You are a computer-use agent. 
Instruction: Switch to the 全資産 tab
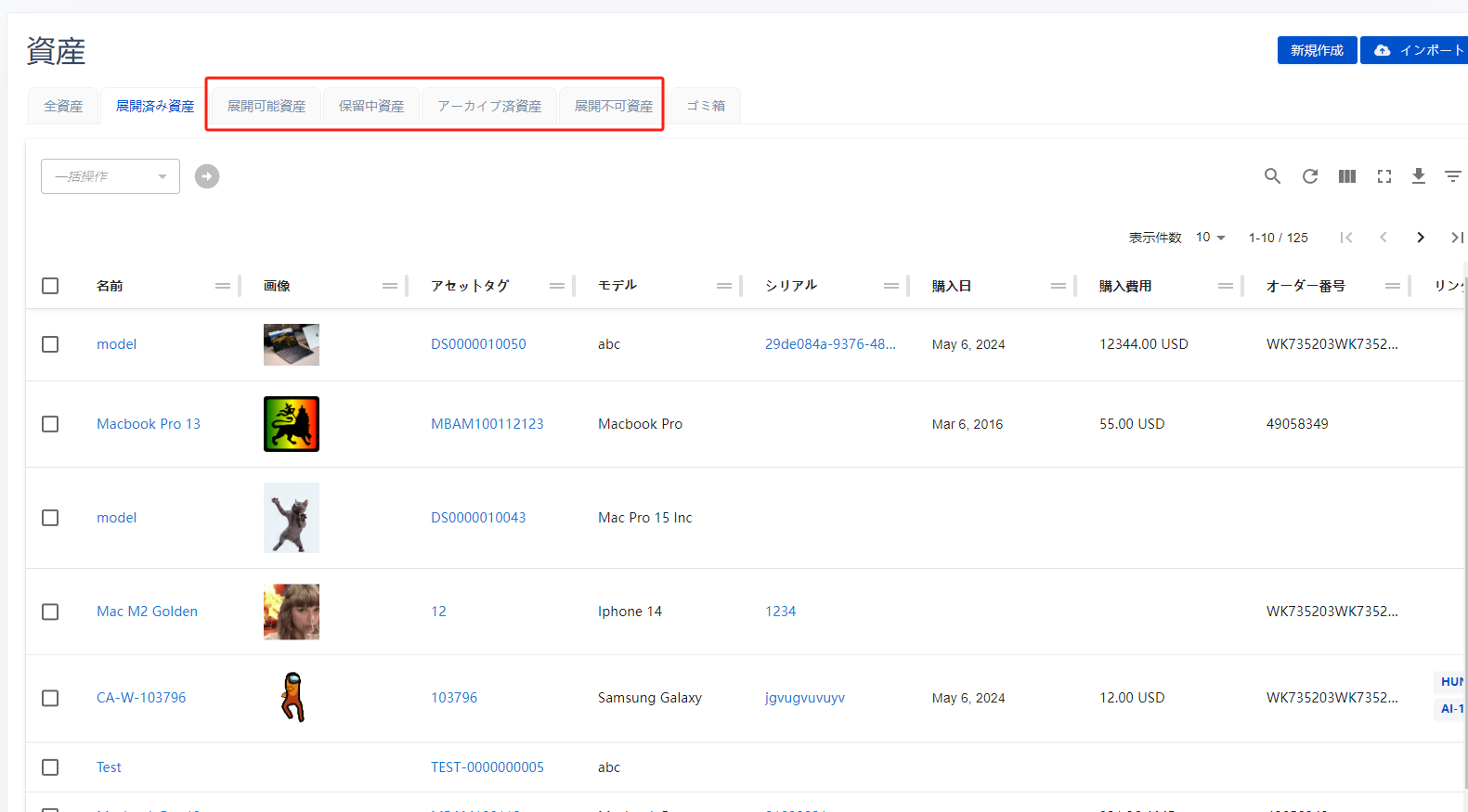point(63,107)
